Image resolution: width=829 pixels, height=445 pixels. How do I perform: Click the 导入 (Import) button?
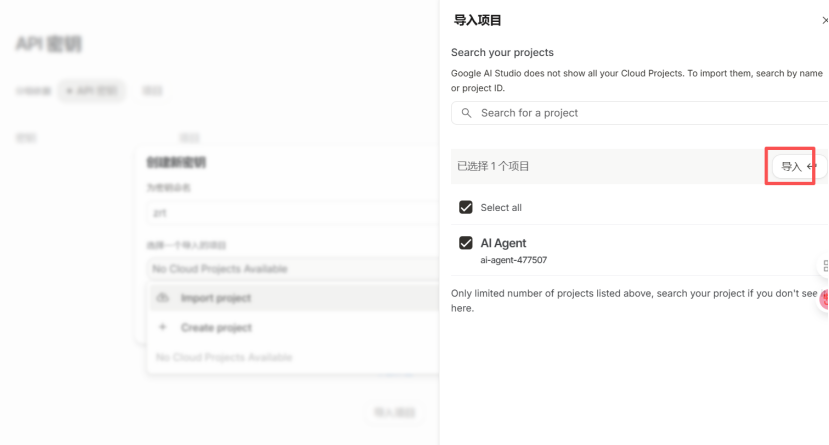click(x=792, y=166)
